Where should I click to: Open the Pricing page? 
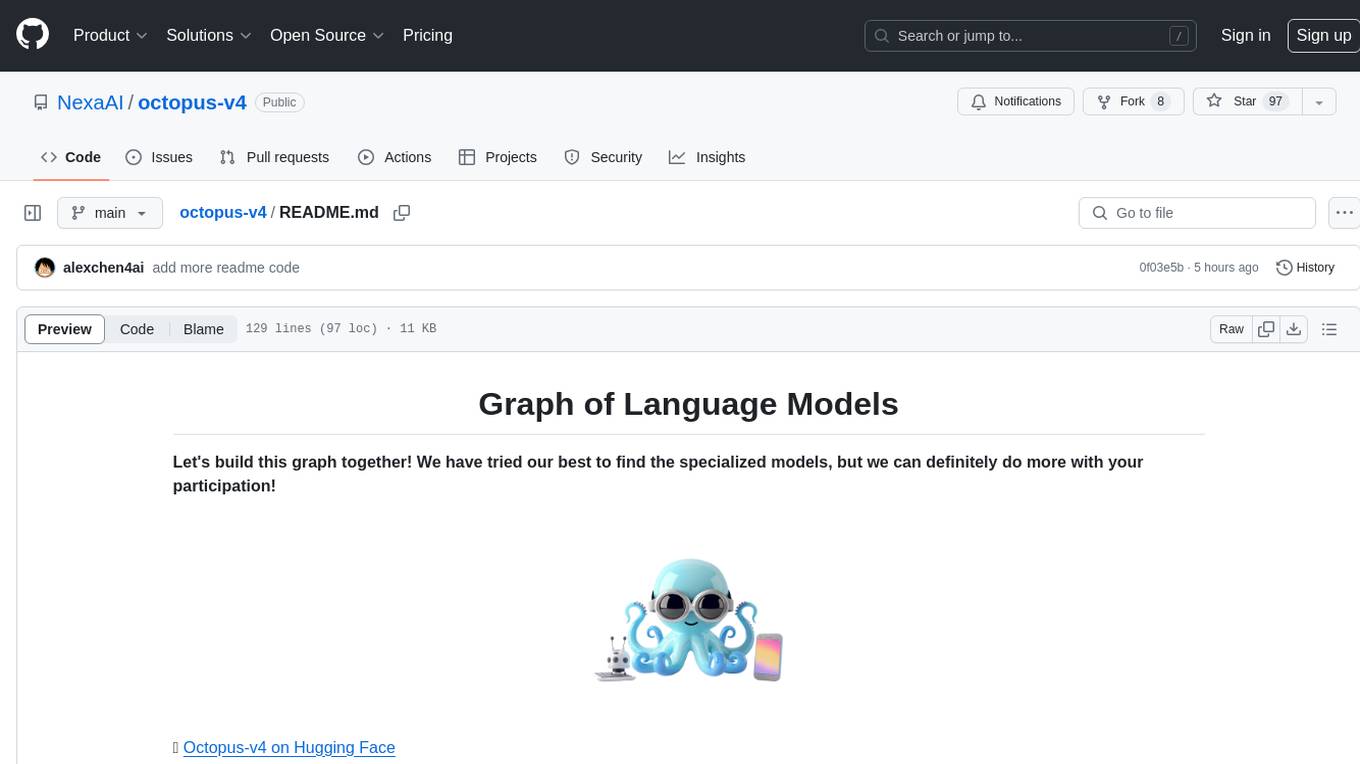coord(427,35)
